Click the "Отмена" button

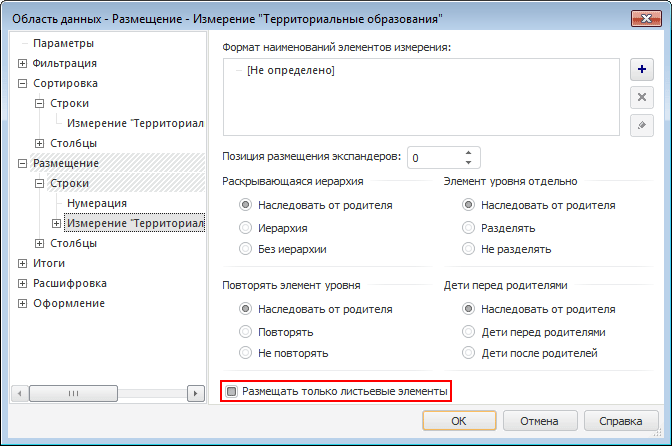(538, 420)
